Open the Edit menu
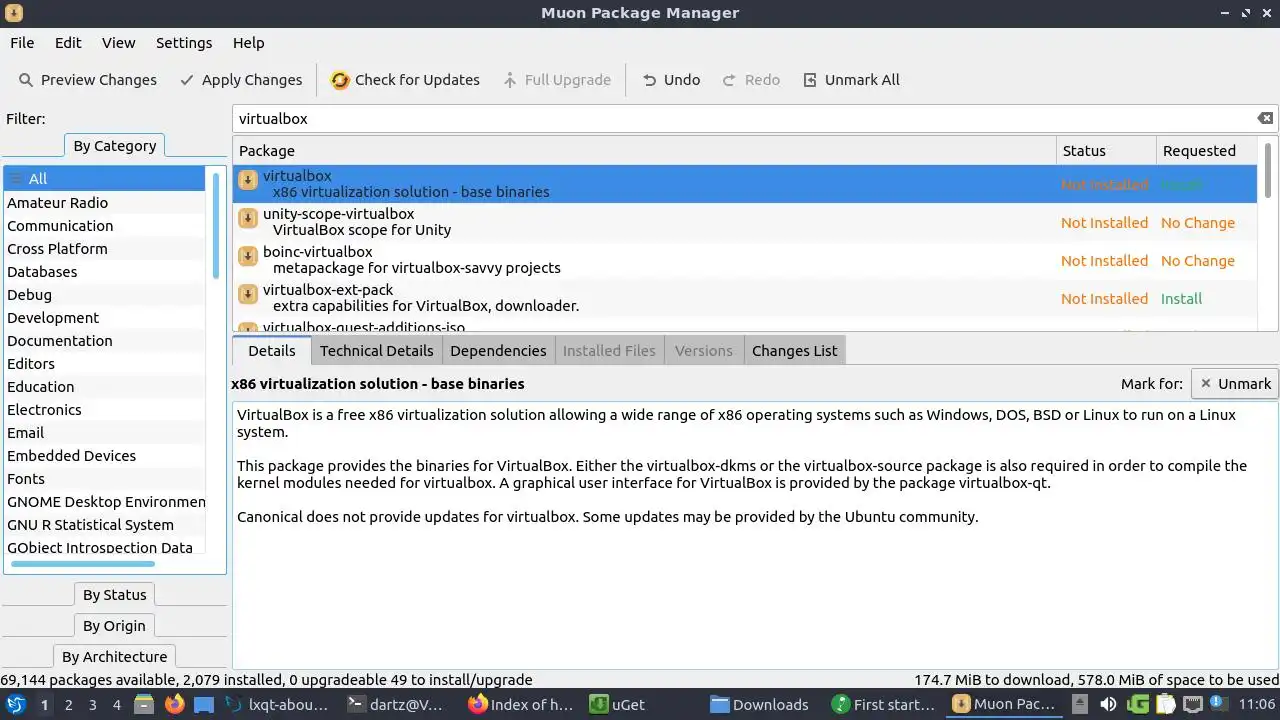 [x=68, y=43]
